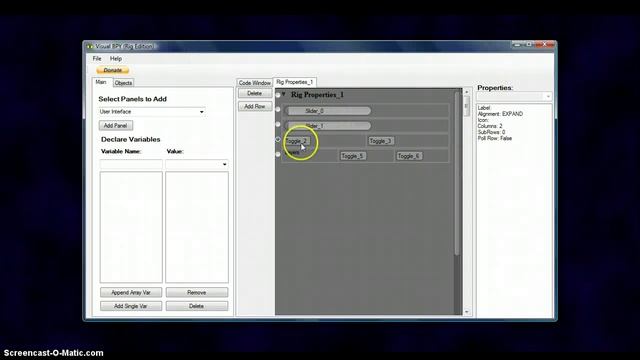Image resolution: width=640 pixels, height=360 pixels.
Task: Click the Add Panel button
Action: (x=116, y=126)
